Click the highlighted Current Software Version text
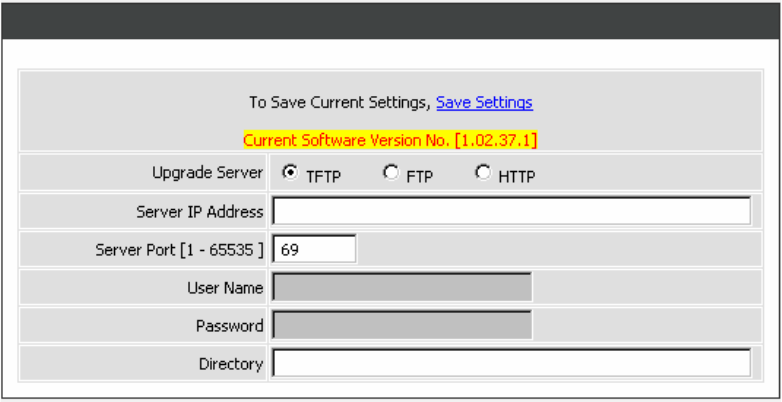This screenshot has height=402, width=782. (x=390, y=140)
